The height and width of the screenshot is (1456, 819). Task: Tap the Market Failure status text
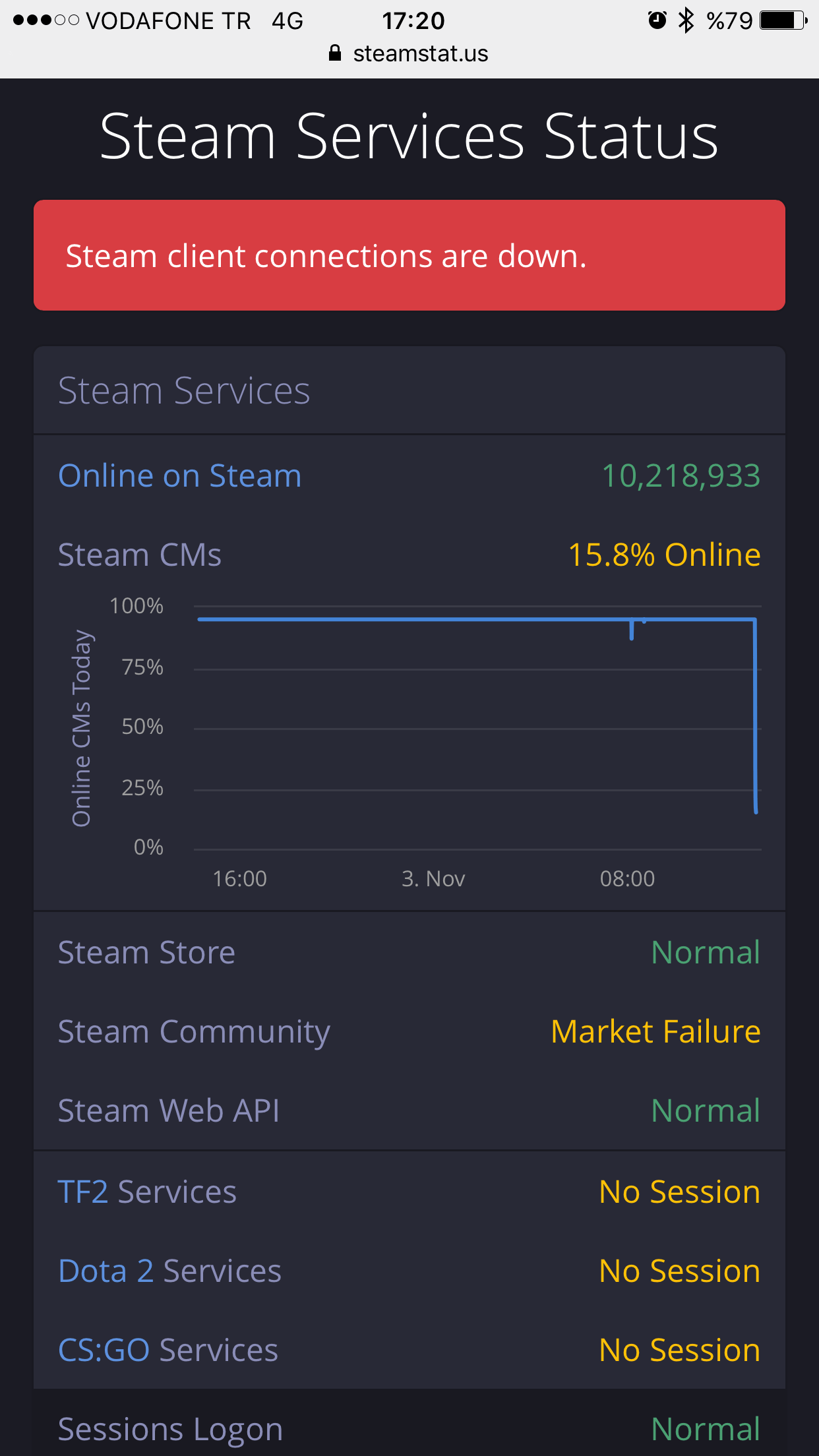655,1031
